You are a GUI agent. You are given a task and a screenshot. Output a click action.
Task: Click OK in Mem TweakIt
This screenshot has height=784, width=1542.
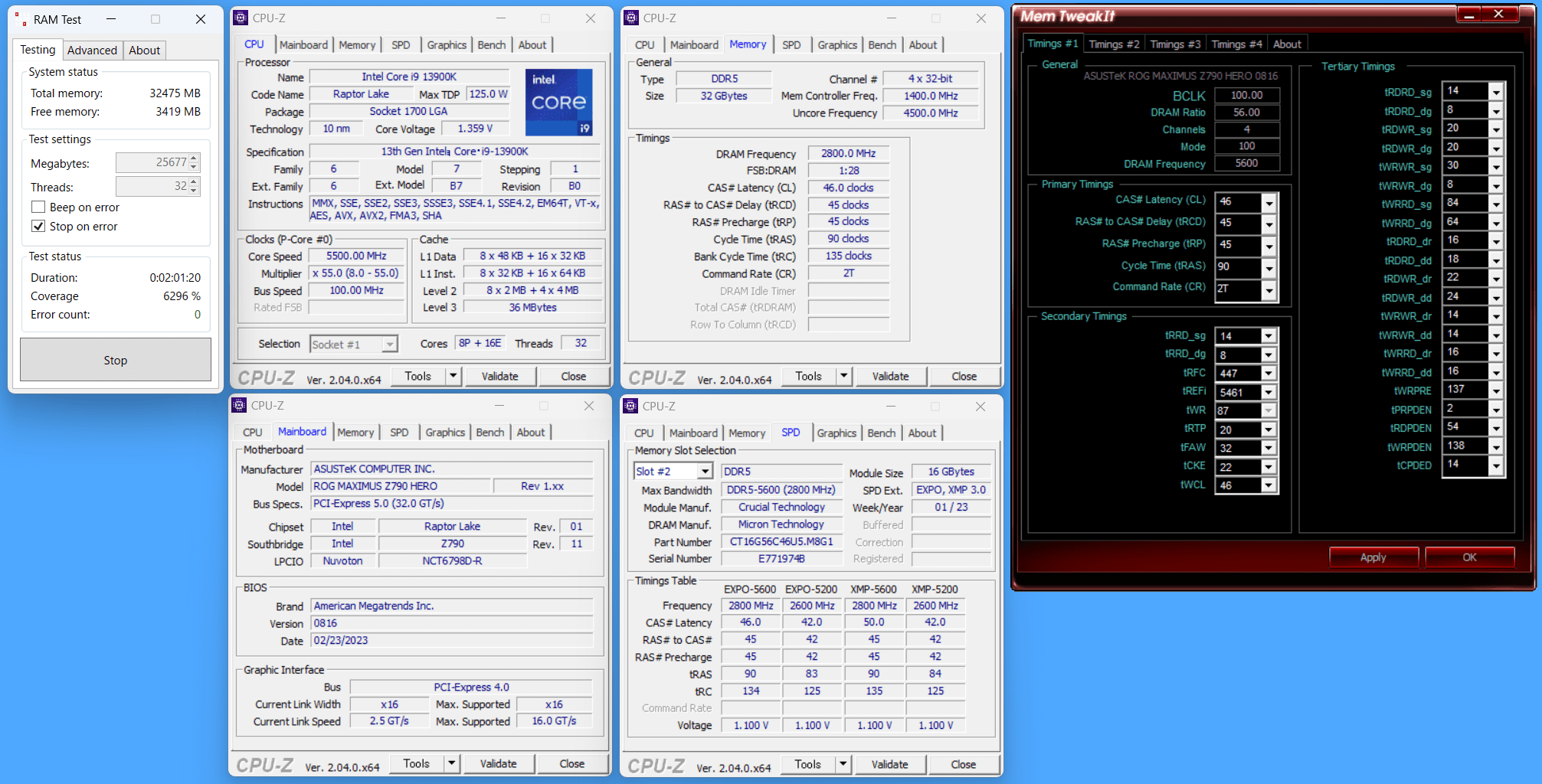pos(1469,557)
